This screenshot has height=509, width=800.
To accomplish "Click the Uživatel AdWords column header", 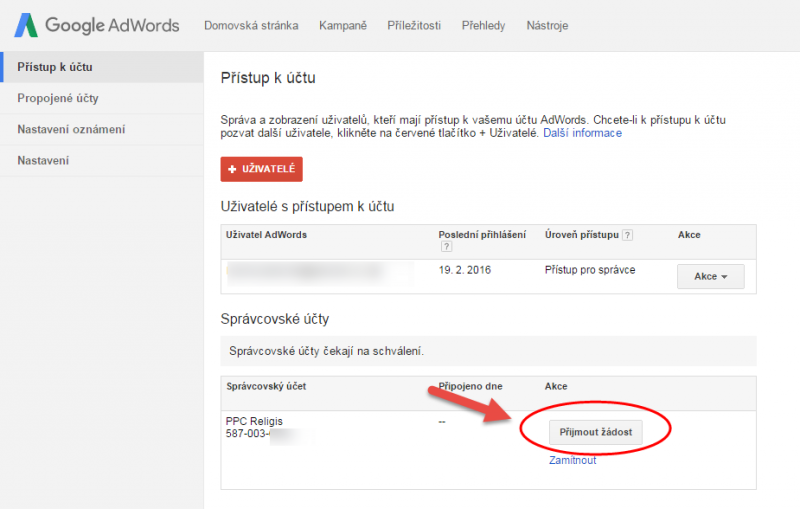I will tap(266, 235).
